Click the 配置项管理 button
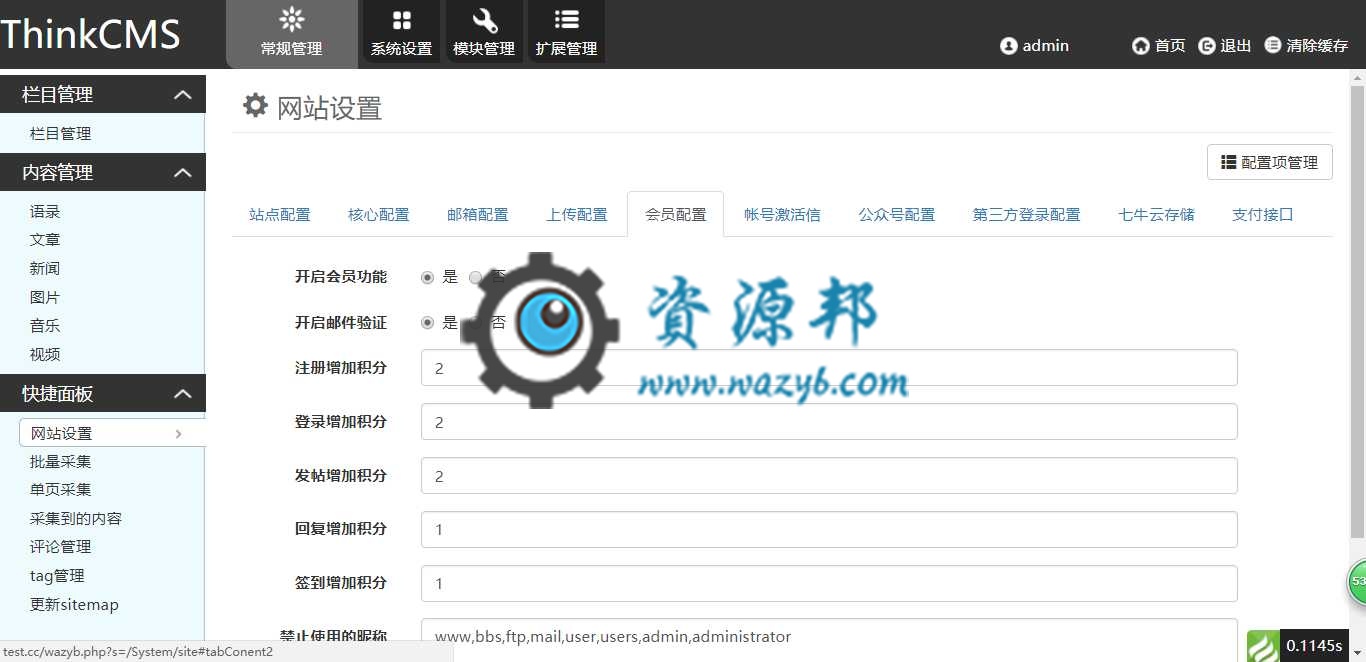Image resolution: width=1366 pixels, height=662 pixels. pyautogui.click(x=1270, y=163)
